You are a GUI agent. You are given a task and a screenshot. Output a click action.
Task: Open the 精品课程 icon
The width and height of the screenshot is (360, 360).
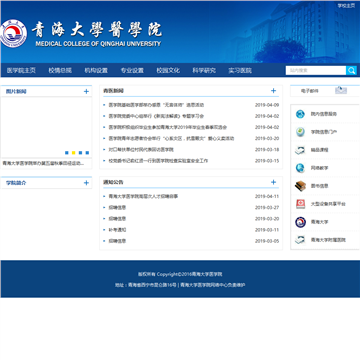tap(300, 150)
